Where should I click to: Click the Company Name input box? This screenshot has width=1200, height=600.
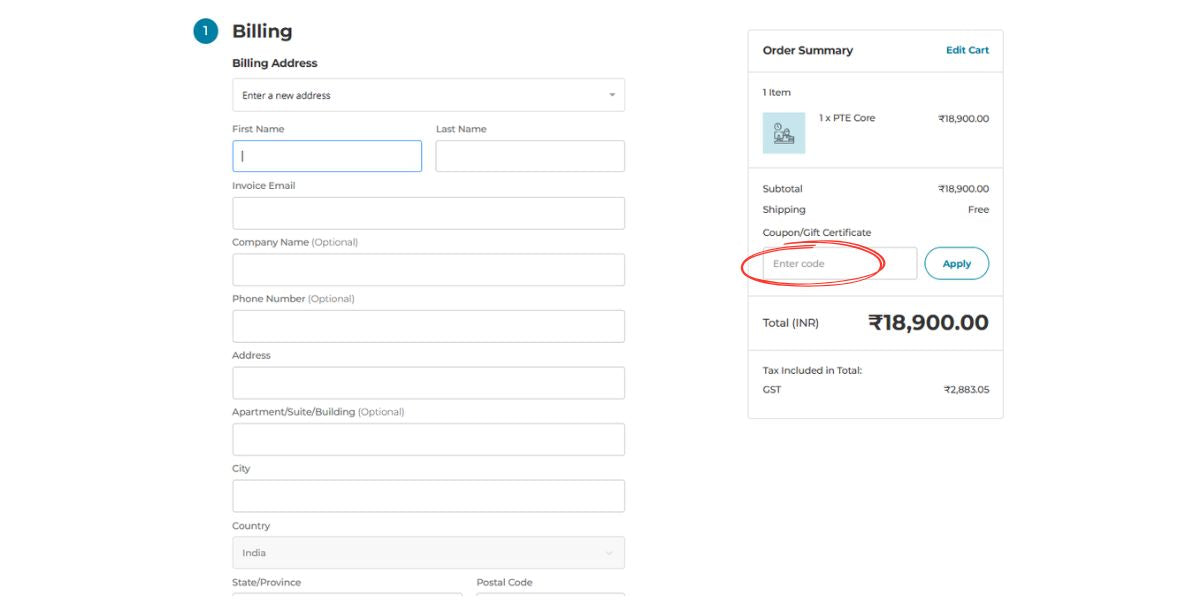428,270
